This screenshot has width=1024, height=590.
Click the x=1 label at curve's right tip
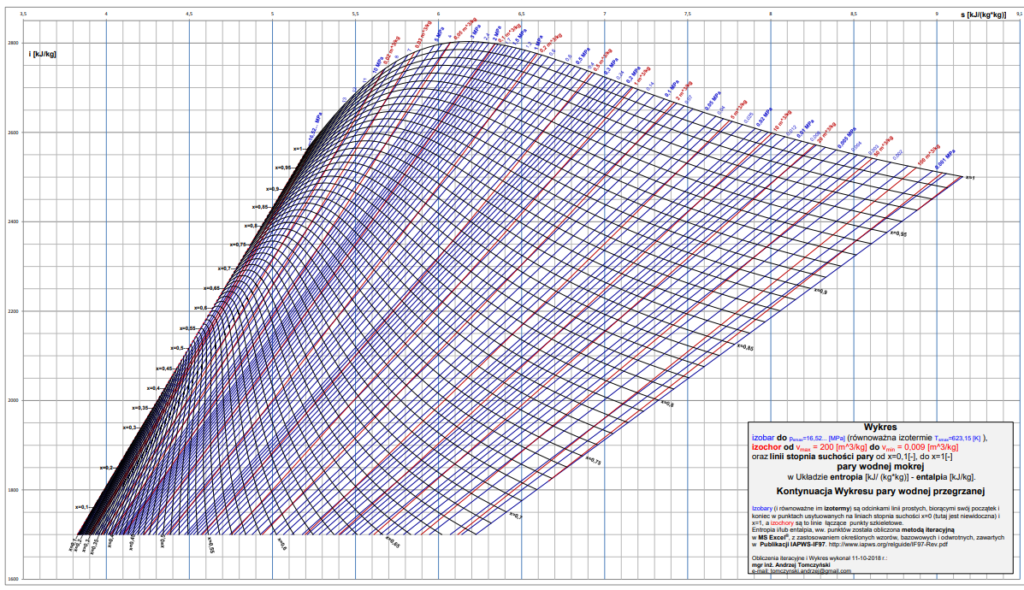click(x=969, y=177)
